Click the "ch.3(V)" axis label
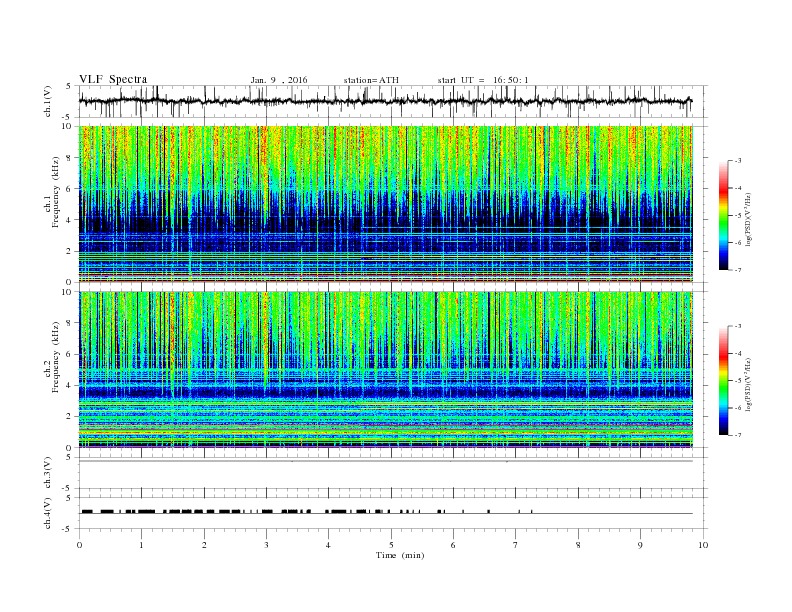 point(48,473)
